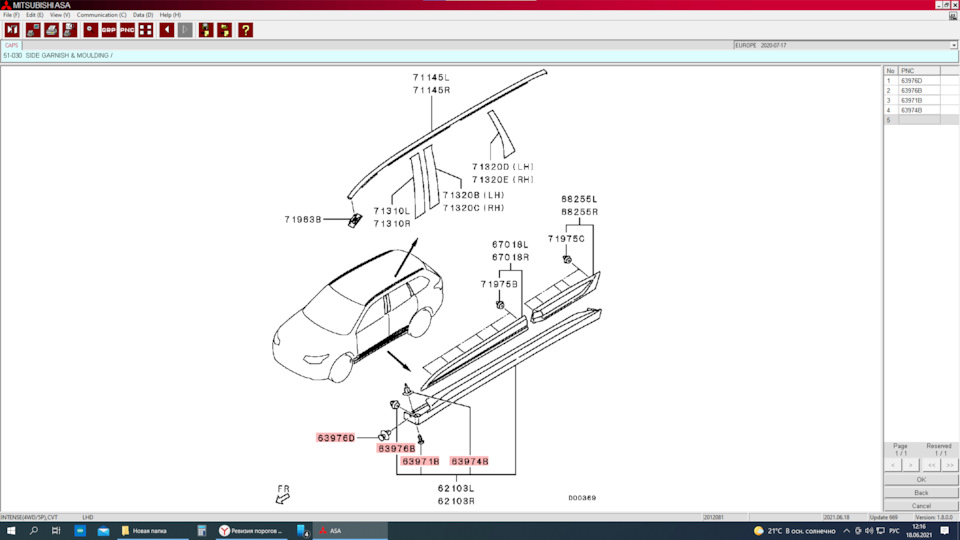
Task: Click the print preview icon with magnifier
Action: coord(70,30)
